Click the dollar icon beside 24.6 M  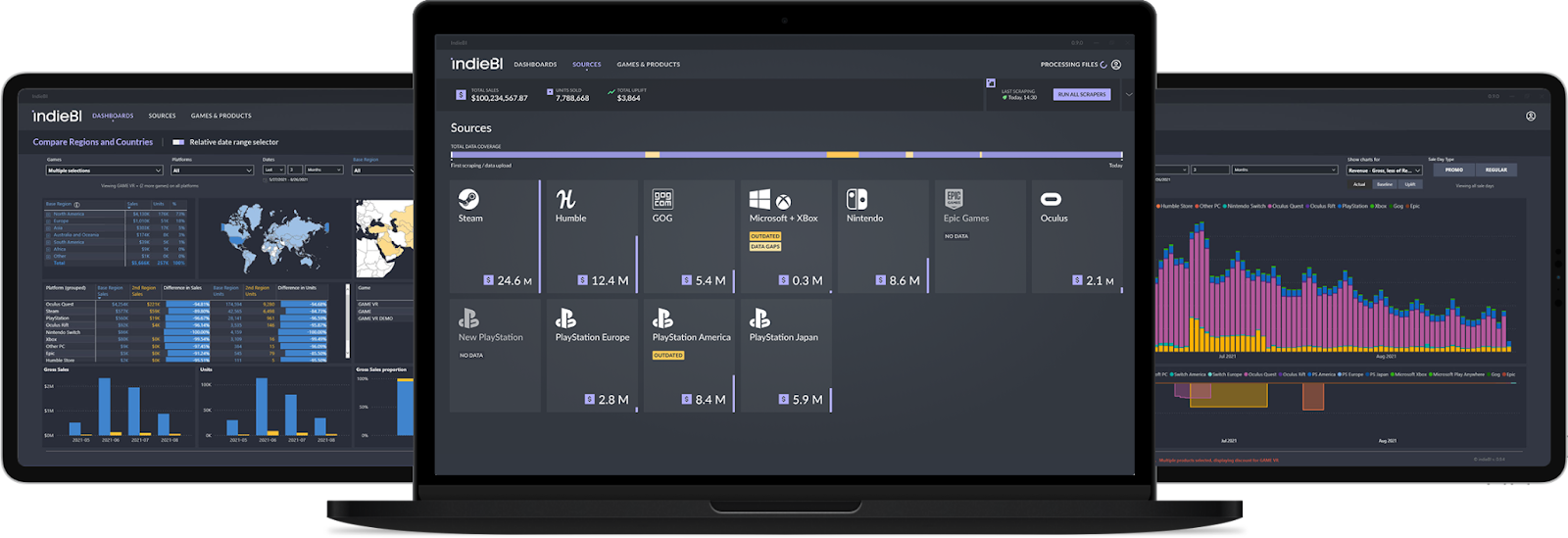point(488,280)
